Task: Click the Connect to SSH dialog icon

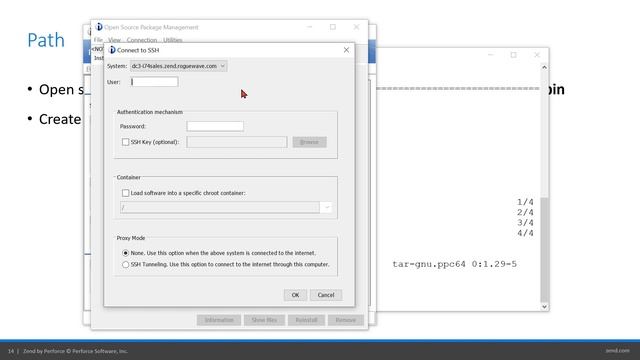Action: [112, 50]
